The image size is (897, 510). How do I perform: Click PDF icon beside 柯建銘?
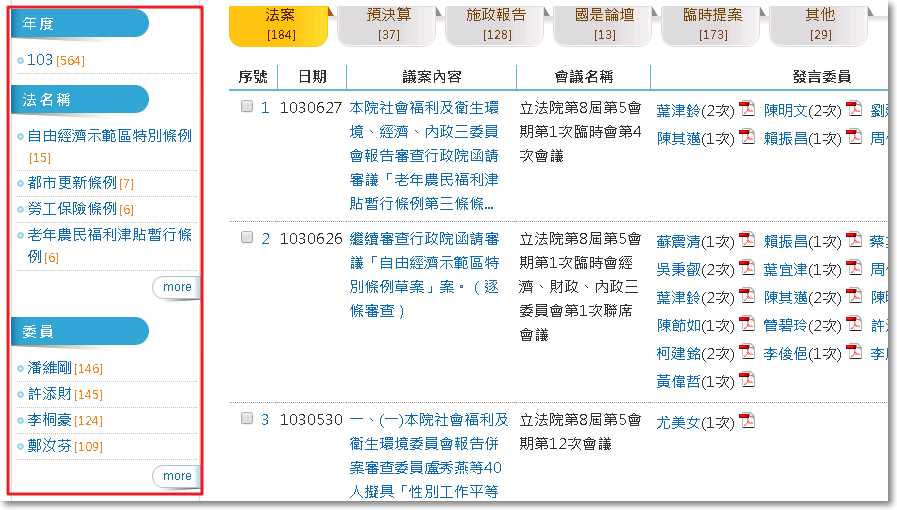click(746, 352)
